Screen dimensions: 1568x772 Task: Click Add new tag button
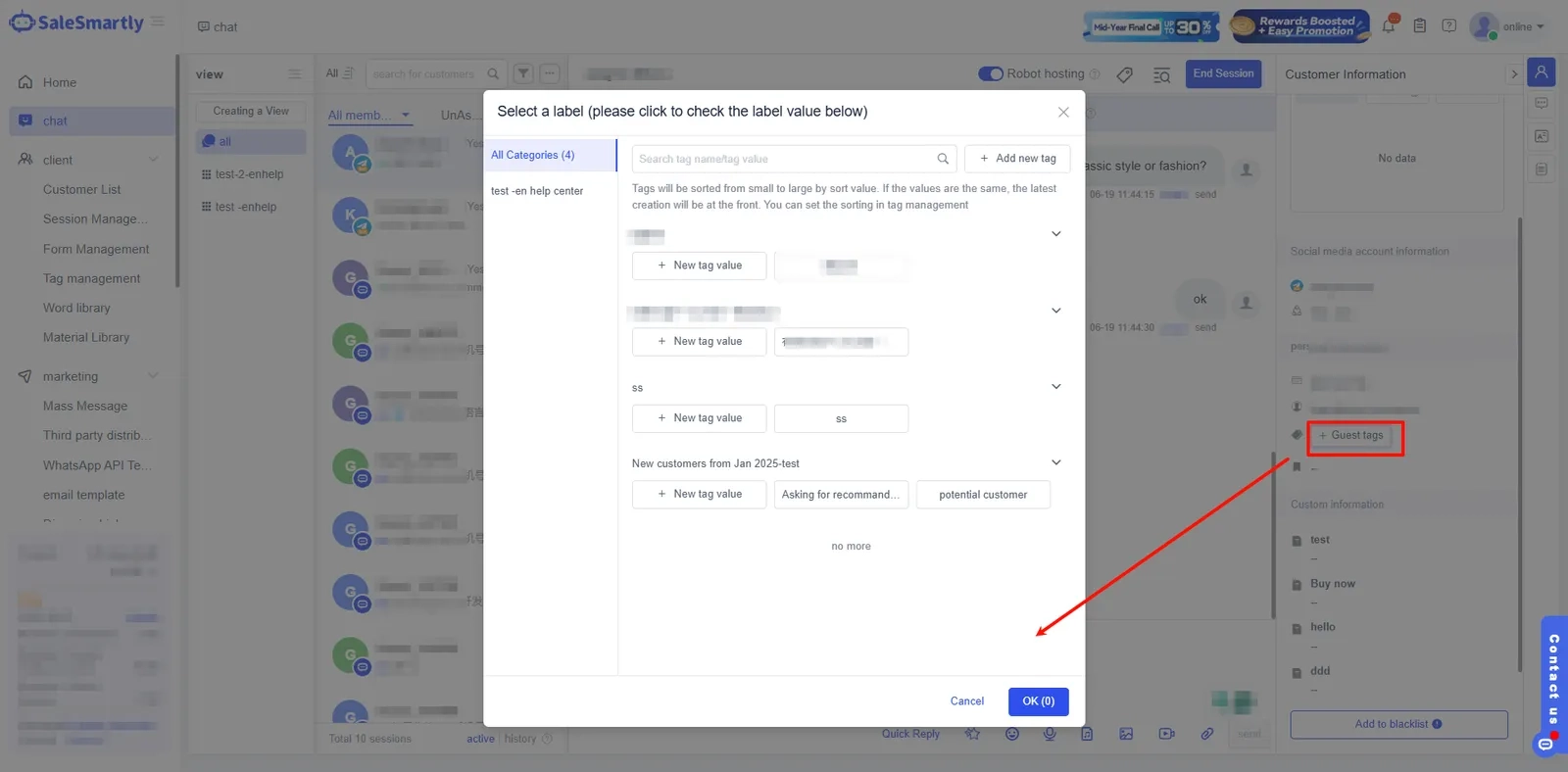(1017, 159)
